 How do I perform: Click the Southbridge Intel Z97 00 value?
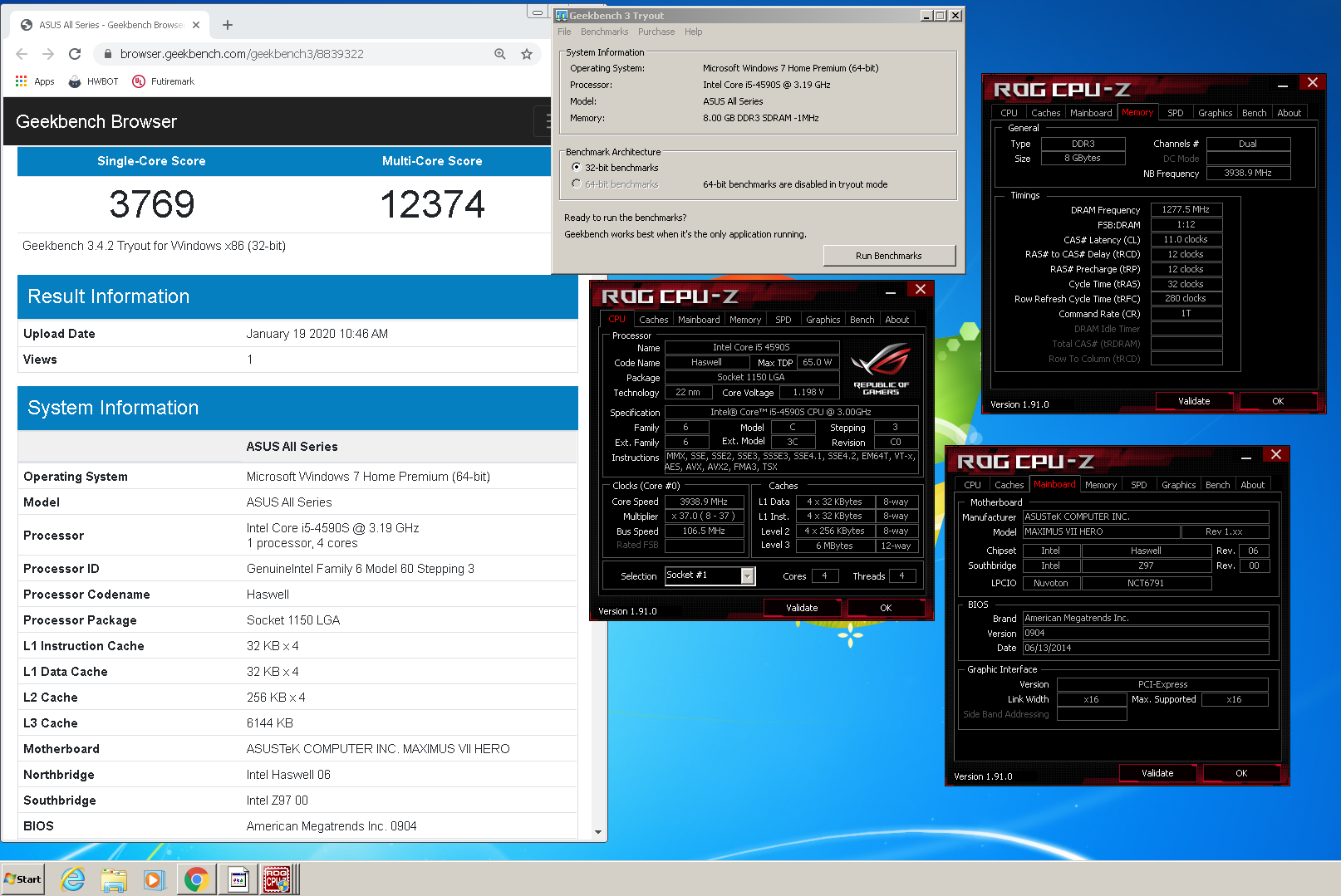pyautogui.click(x=278, y=801)
